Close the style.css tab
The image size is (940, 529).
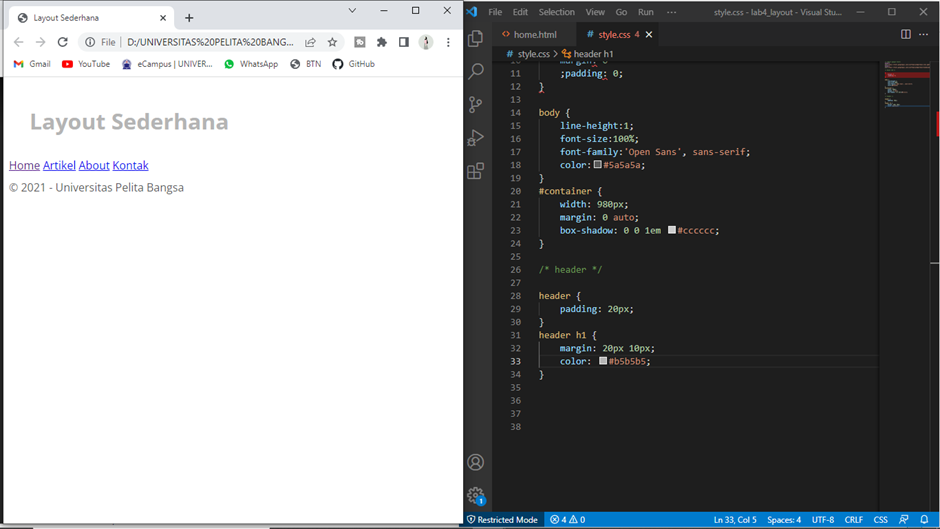point(649,35)
